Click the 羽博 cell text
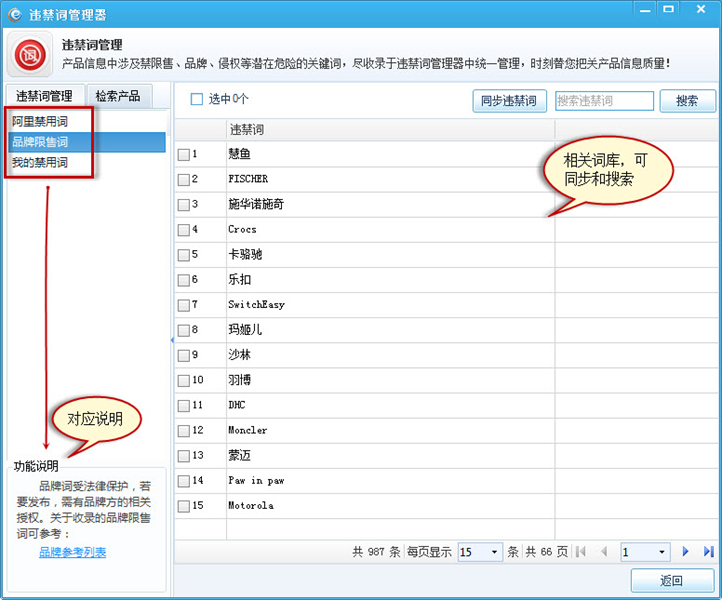Screen dimensions: 722x600 tap(239, 380)
